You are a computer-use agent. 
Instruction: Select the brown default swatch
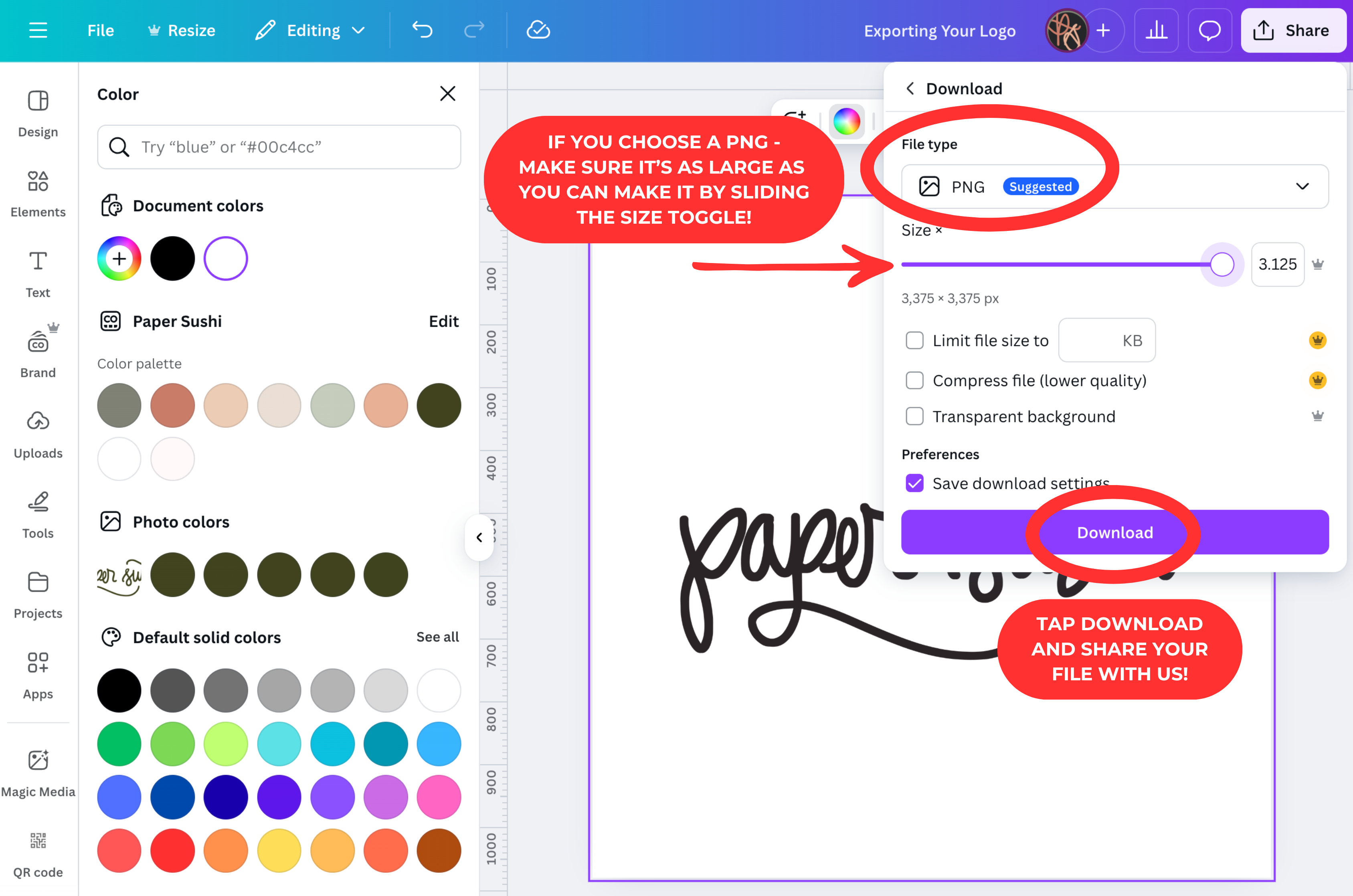click(x=439, y=851)
